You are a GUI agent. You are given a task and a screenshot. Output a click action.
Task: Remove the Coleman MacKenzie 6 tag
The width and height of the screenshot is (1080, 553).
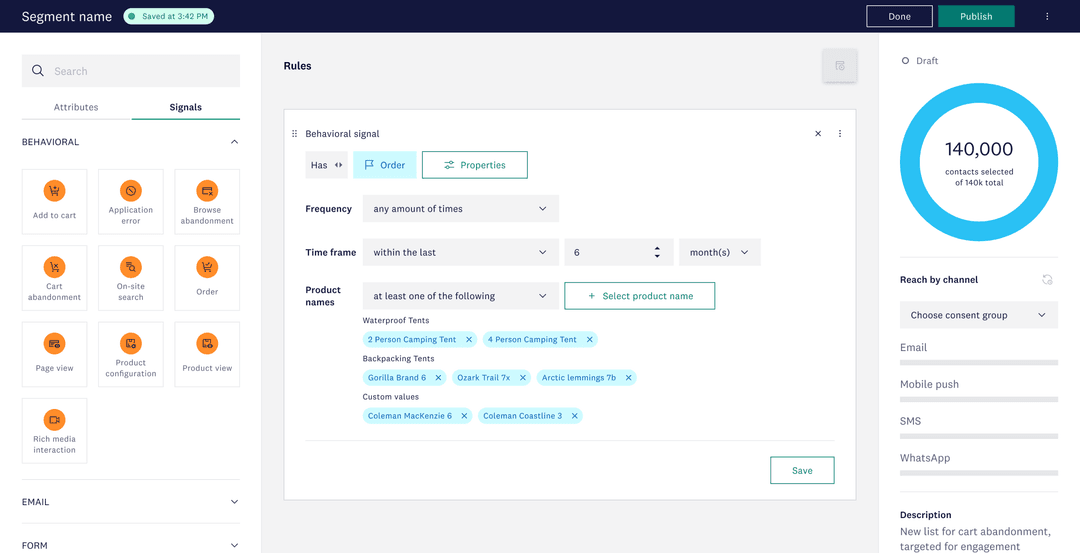pyautogui.click(x=464, y=416)
